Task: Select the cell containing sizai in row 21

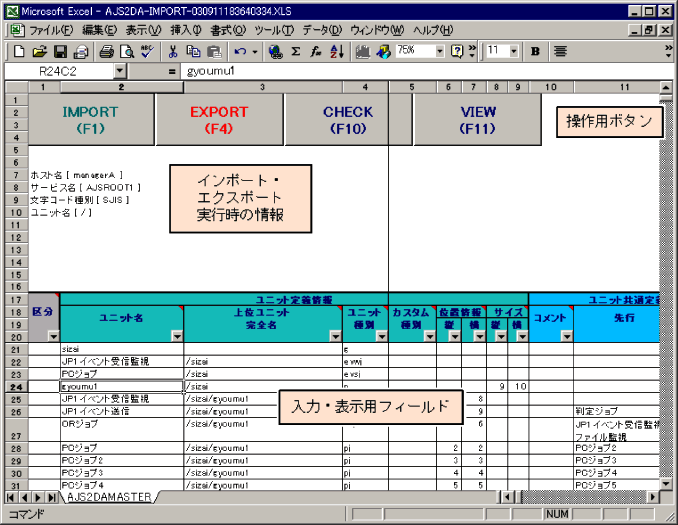Action: (x=122, y=349)
